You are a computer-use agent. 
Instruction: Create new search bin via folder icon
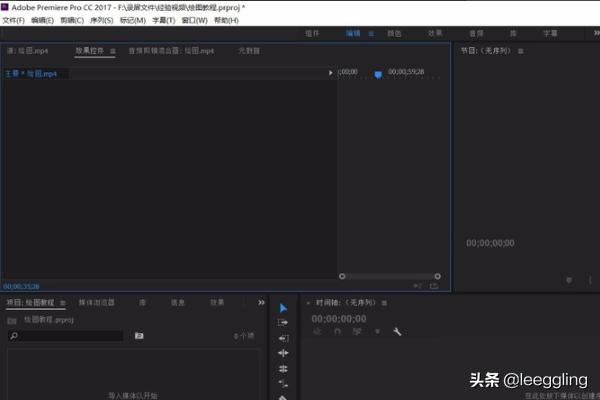tap(139, 336)
